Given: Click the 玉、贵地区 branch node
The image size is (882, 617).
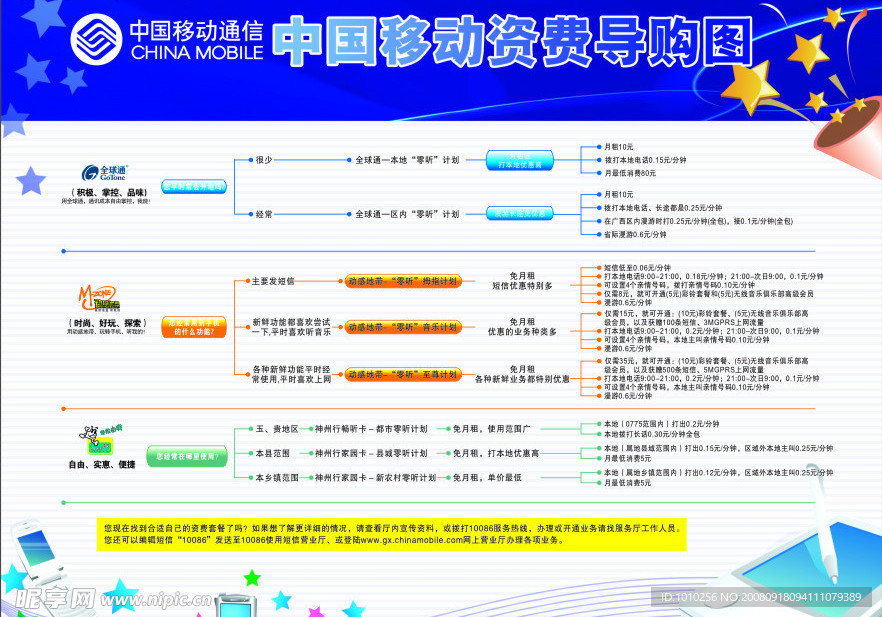Looking at the screenshot, I should (277, 429).
